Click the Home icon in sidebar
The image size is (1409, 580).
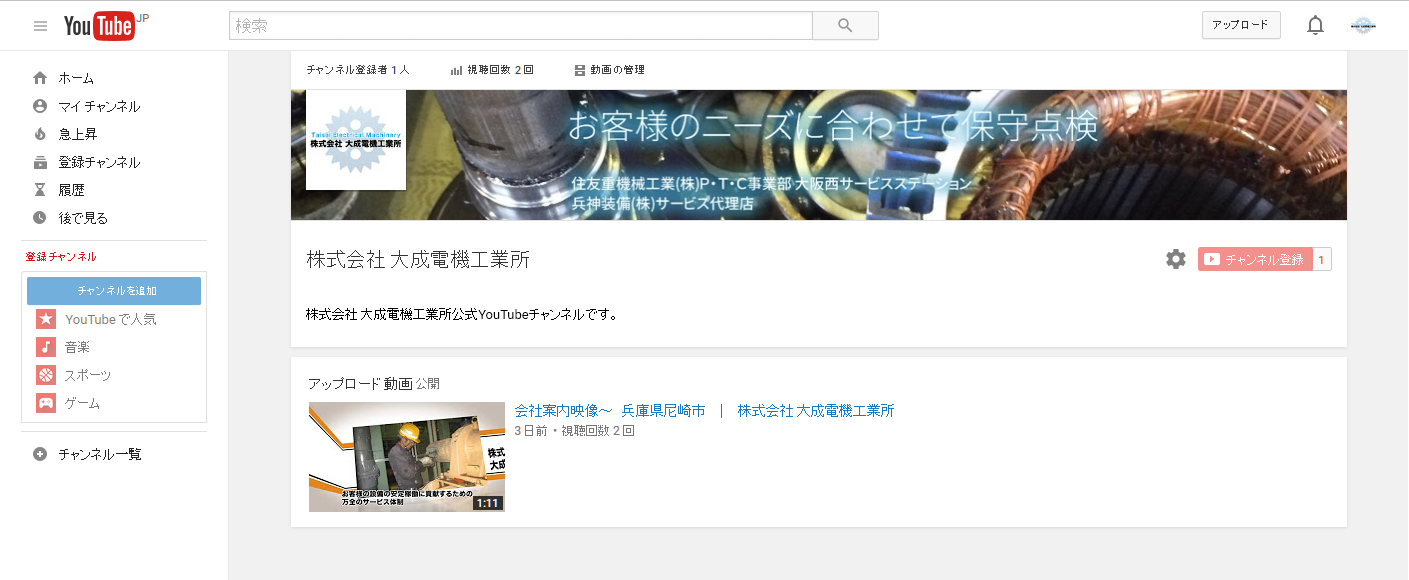(x=40, y=78)
